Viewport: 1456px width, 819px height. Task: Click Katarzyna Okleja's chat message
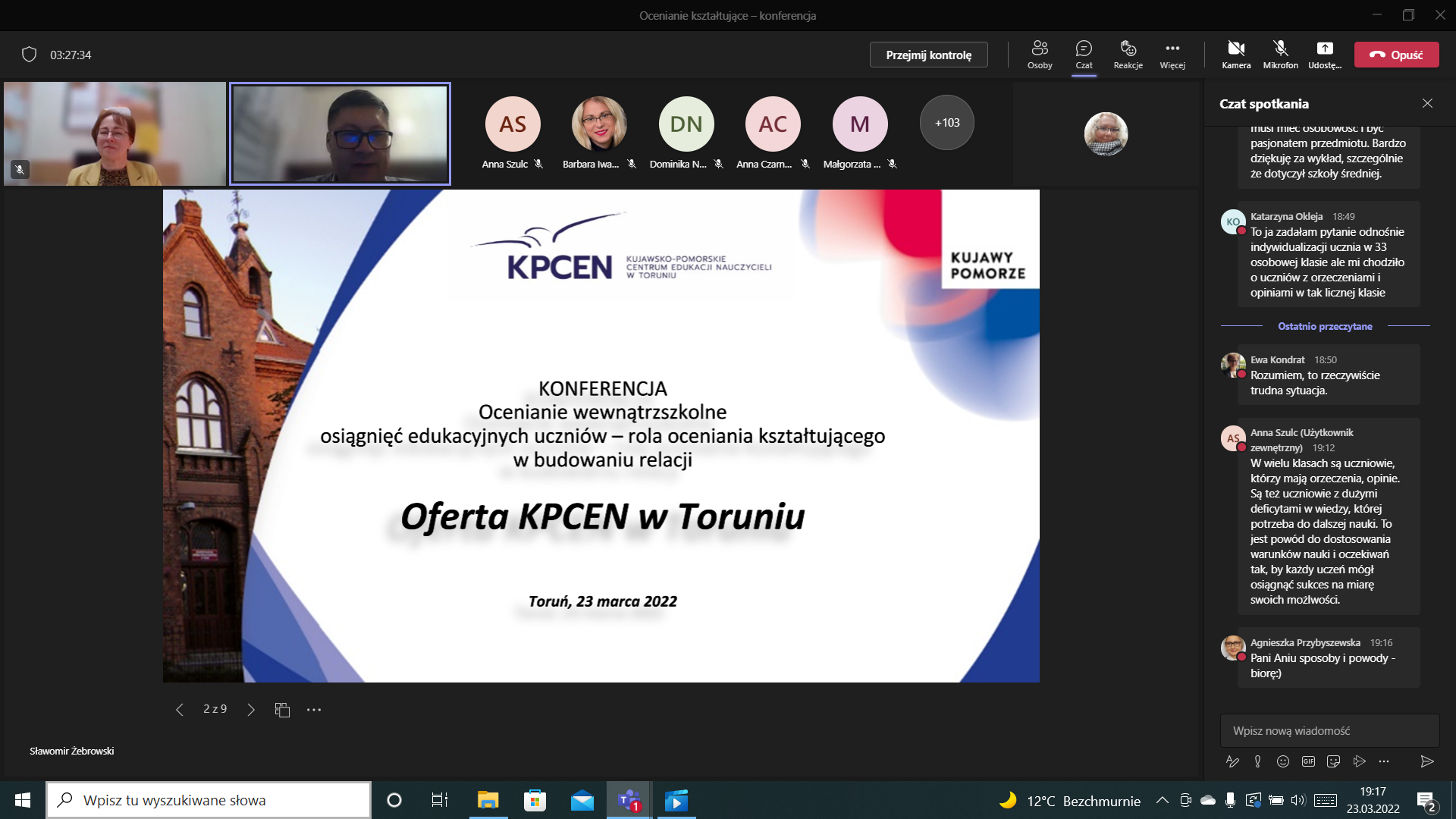1329,254
